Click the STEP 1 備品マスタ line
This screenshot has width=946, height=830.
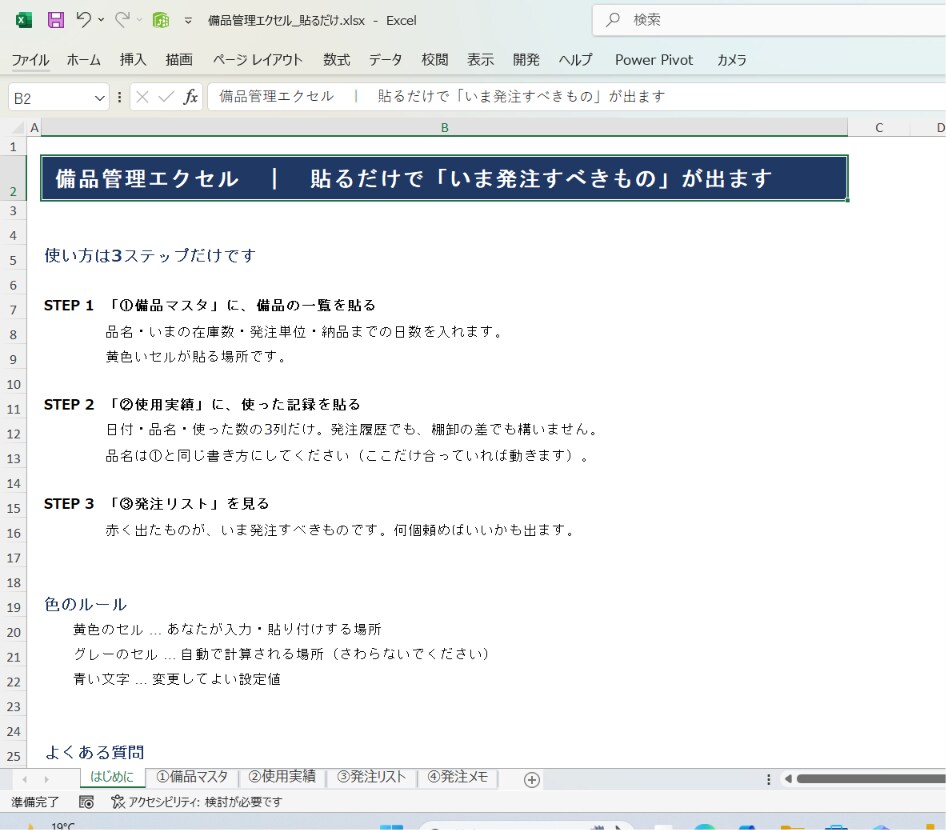point(210,305)
